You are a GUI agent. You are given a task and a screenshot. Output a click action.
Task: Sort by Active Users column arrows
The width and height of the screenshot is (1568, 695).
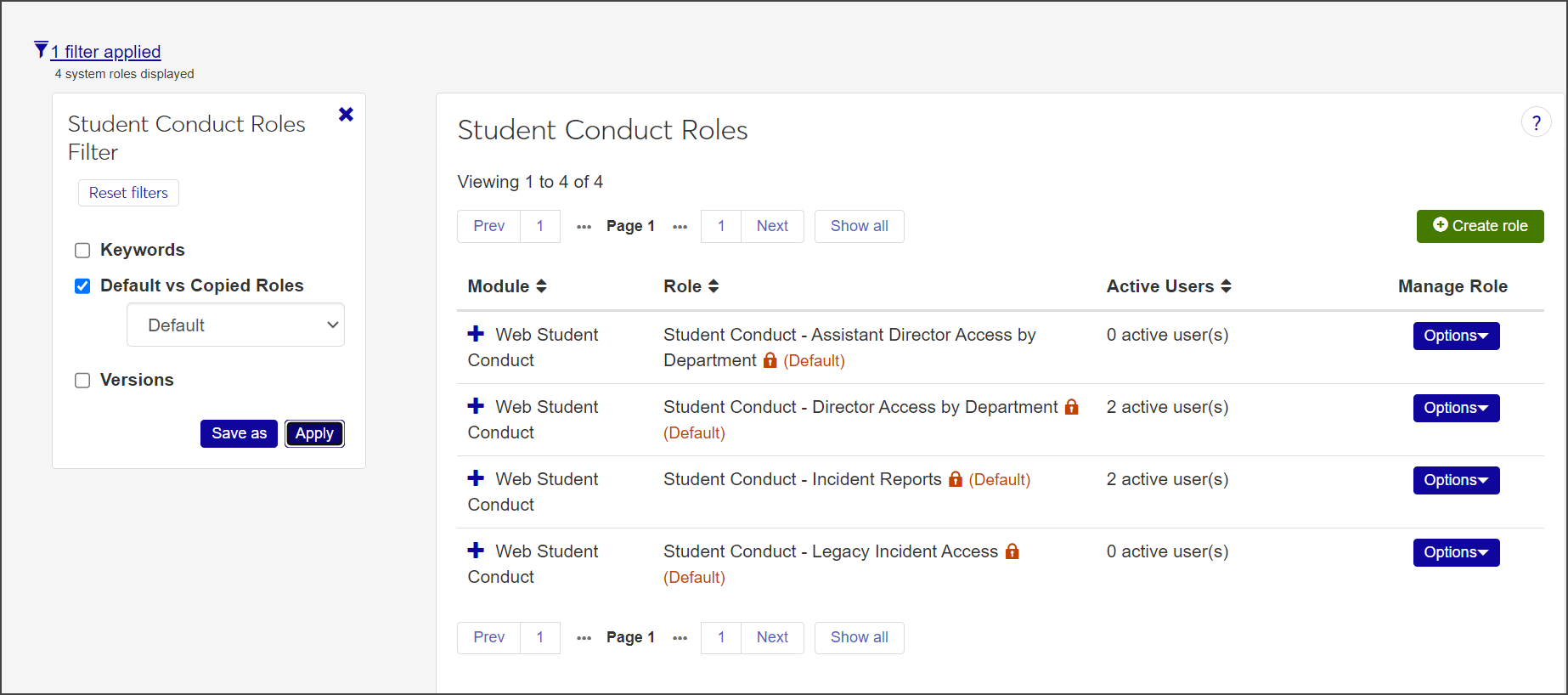click(x=1226, y=286)
